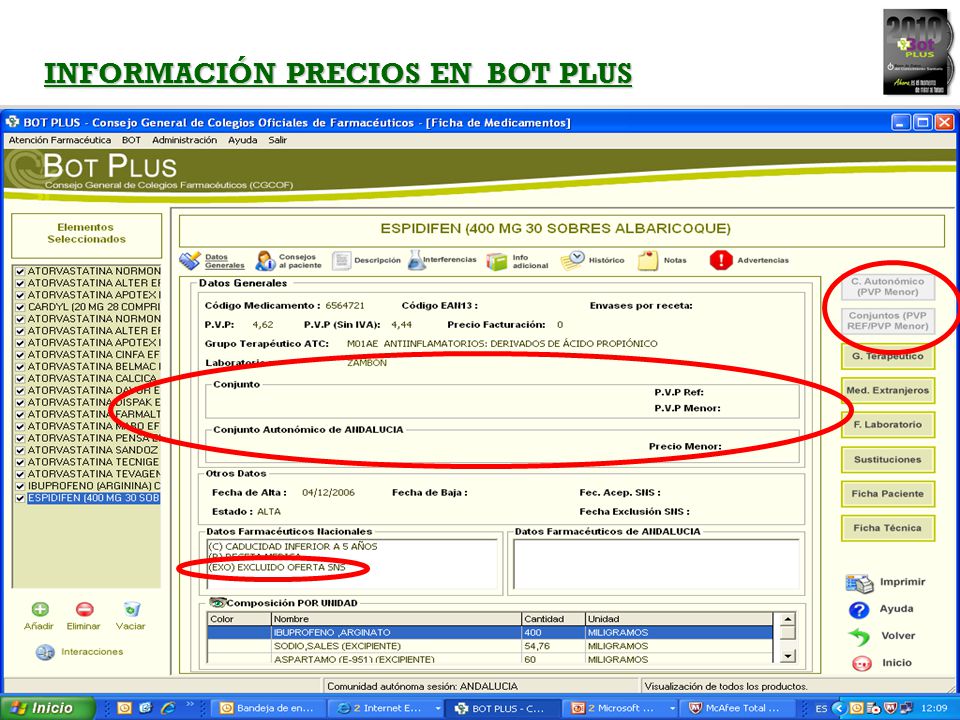This screenshot has height=720, width=960.
Task: Open the Atención Farmacéutica menu
Action: [x=60, y=140]
